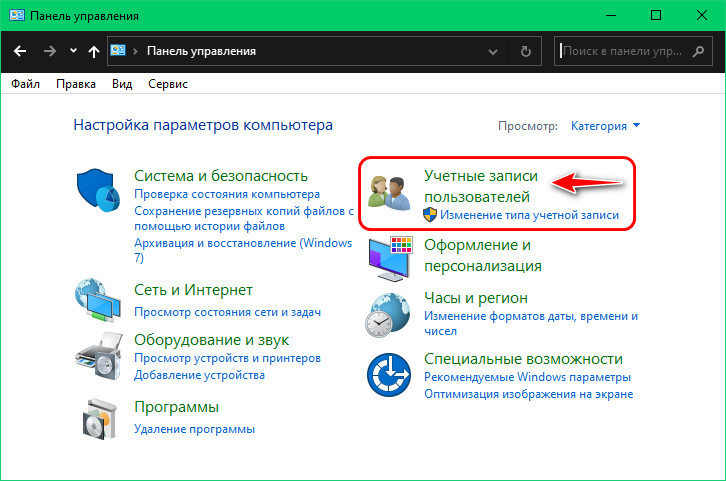Click Изменение форматов даты, времени link
Viewport: 726px width, 481px height.
pos(531,323)
